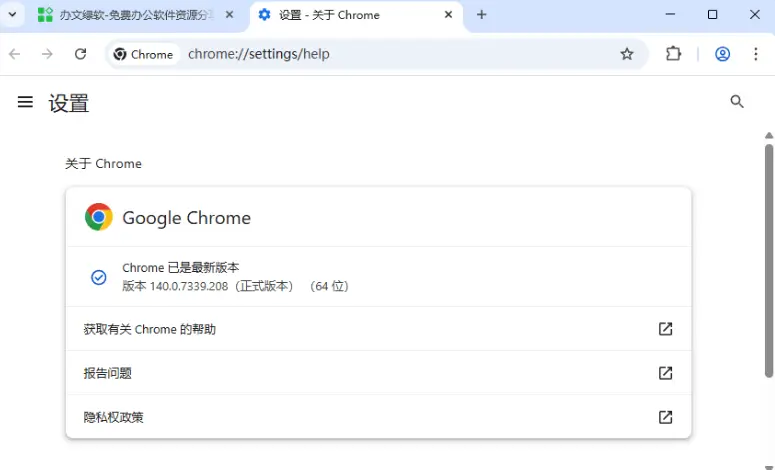Open a new tab with plus button
The height and width of the screenshot is (470, 775).
[481, 15]
